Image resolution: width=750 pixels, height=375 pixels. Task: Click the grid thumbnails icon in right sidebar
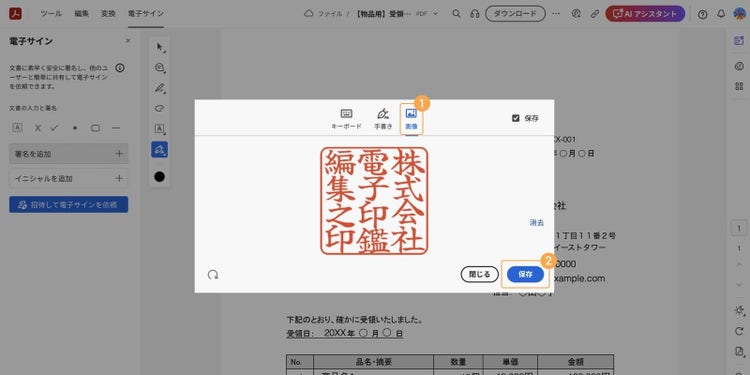point(739,86)
